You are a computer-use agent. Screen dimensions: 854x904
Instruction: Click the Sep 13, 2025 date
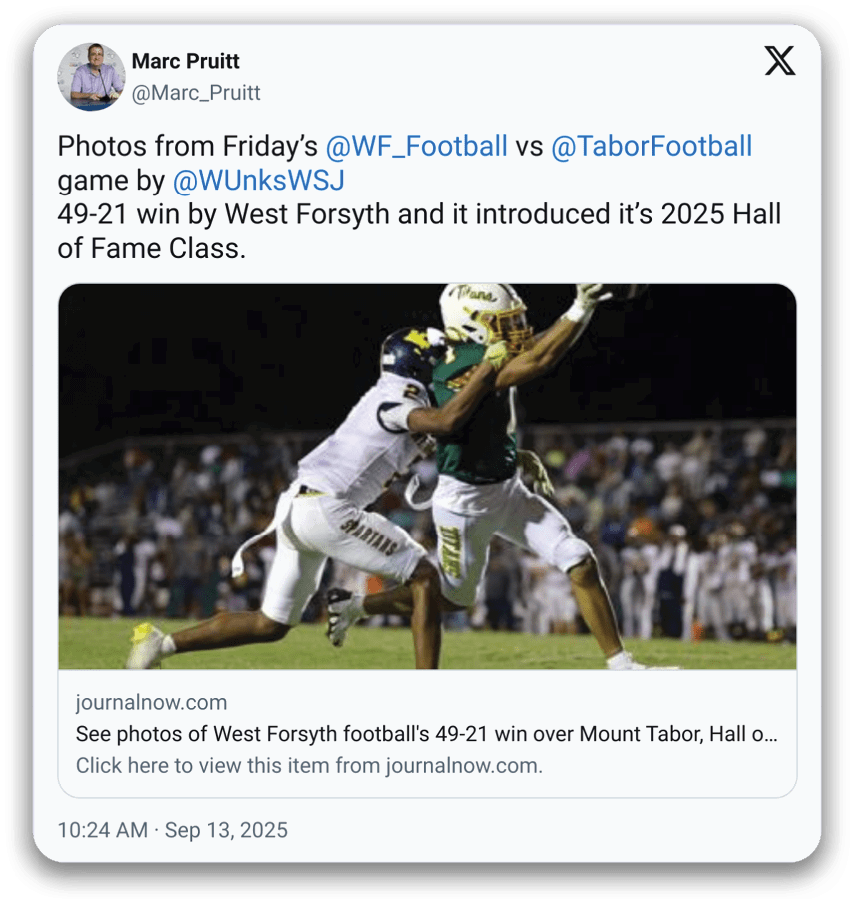(x=226, y=830)
